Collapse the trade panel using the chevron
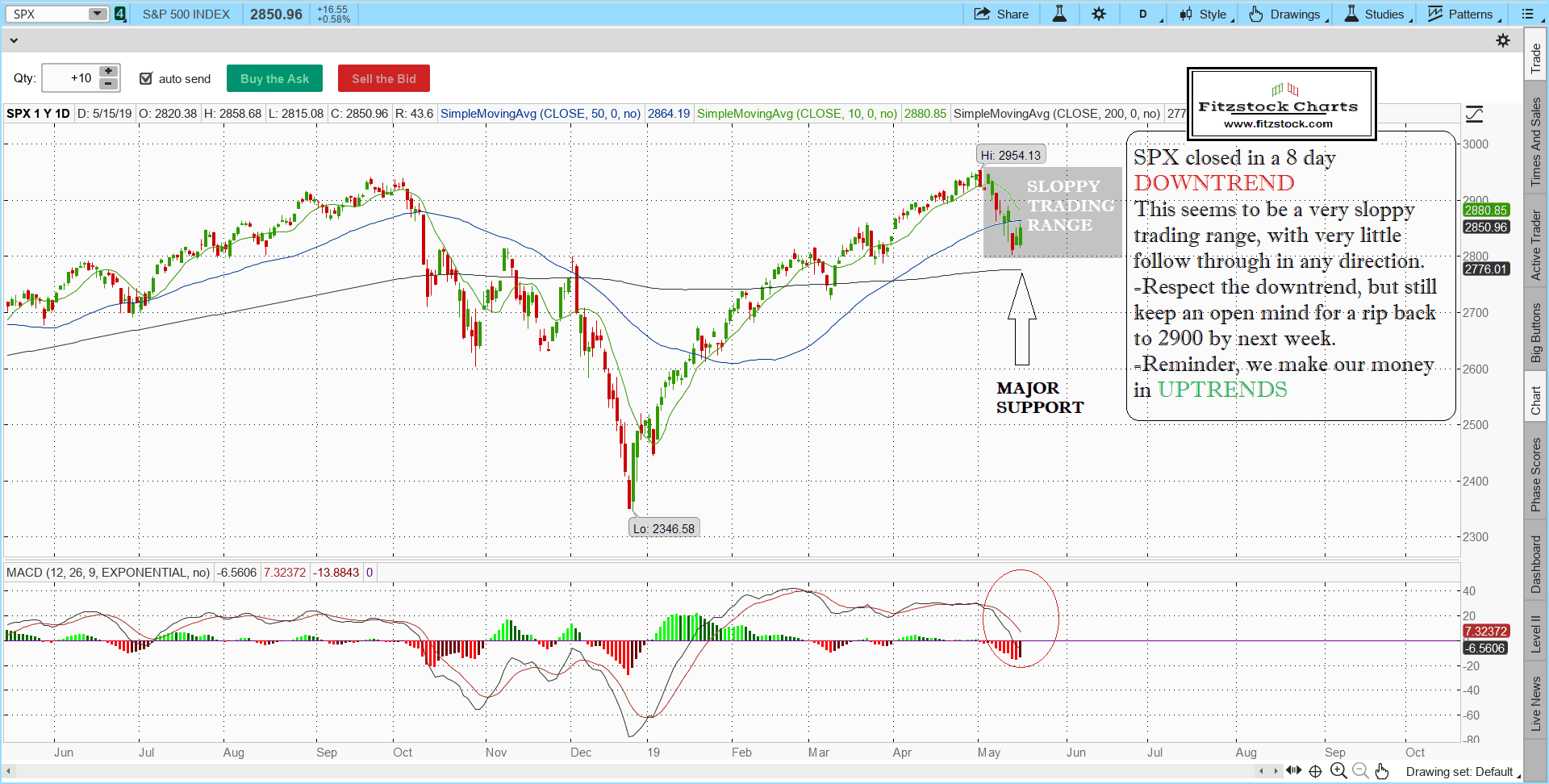This screenshot has width=1549, height=784. tap(13, 40)
